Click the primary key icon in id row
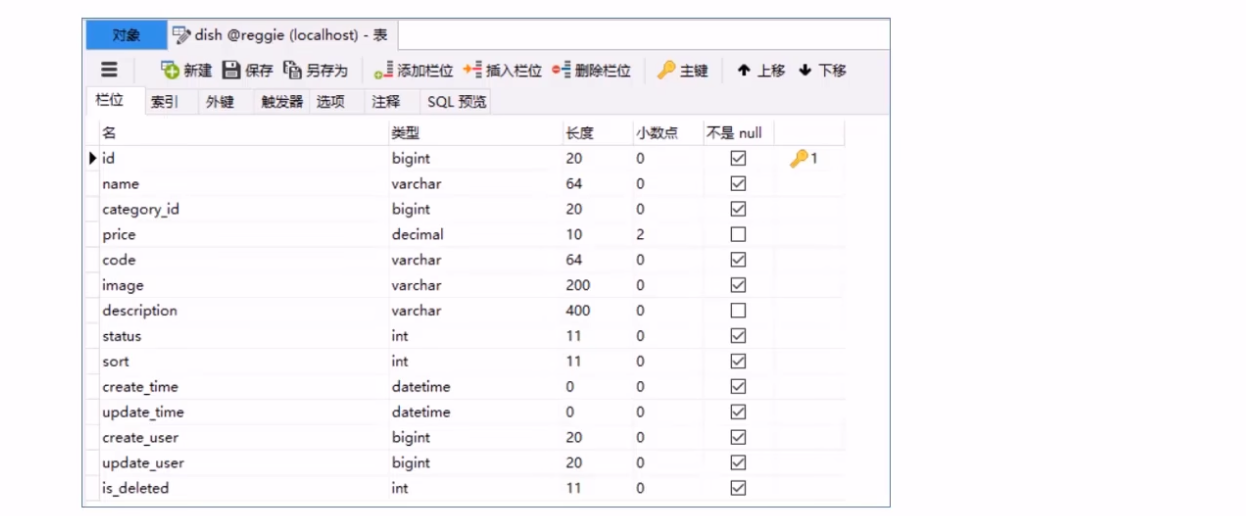 point(798,158)
